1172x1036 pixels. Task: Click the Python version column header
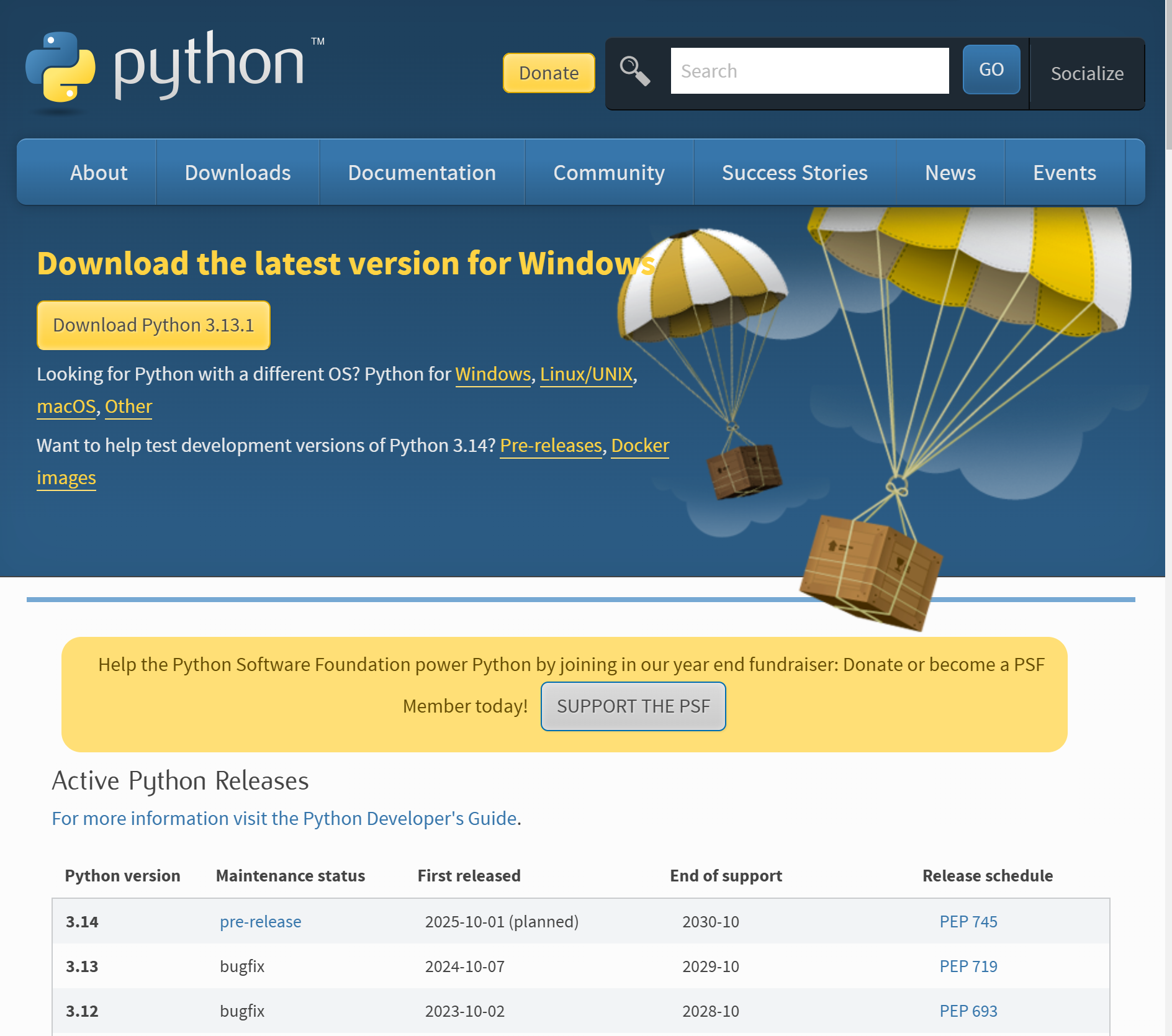coord(122,875)
